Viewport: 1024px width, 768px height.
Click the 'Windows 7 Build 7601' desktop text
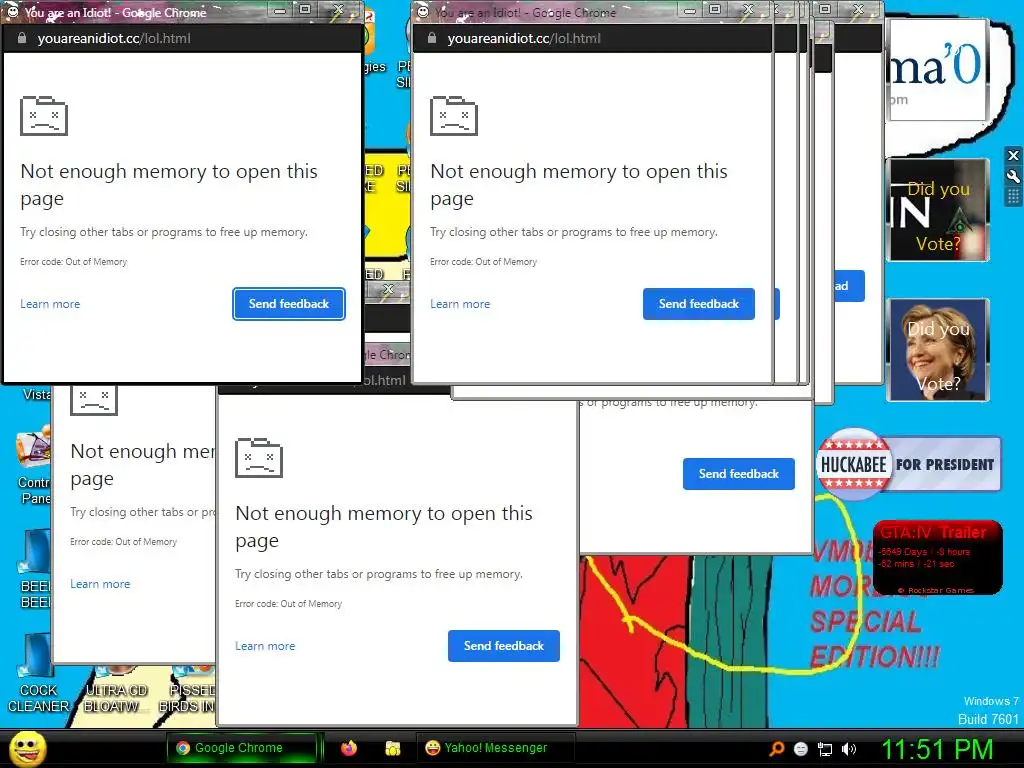pos(988,711)
